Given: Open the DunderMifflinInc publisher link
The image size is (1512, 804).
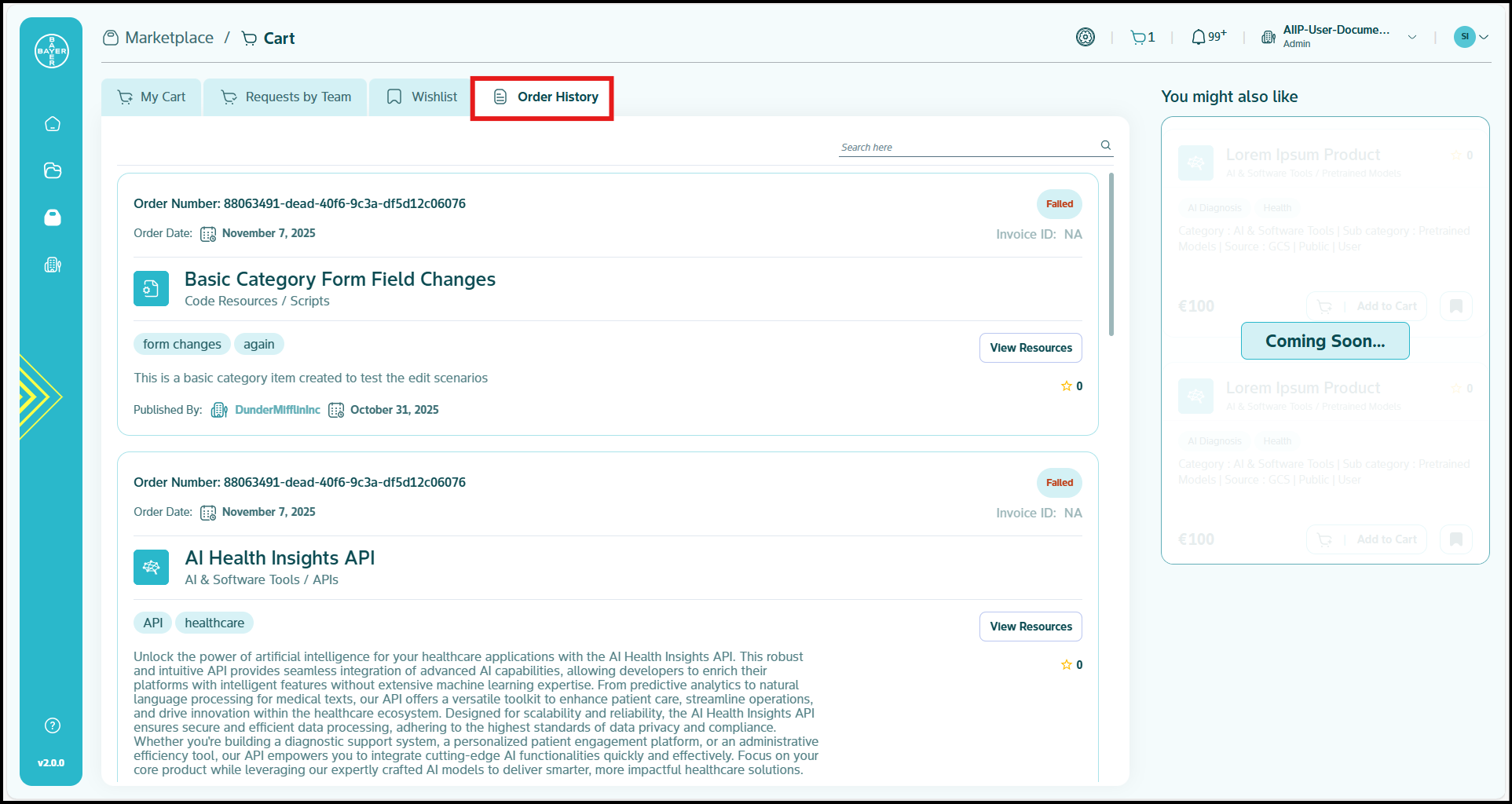Looking at the screenshot, I should [277, 410].
